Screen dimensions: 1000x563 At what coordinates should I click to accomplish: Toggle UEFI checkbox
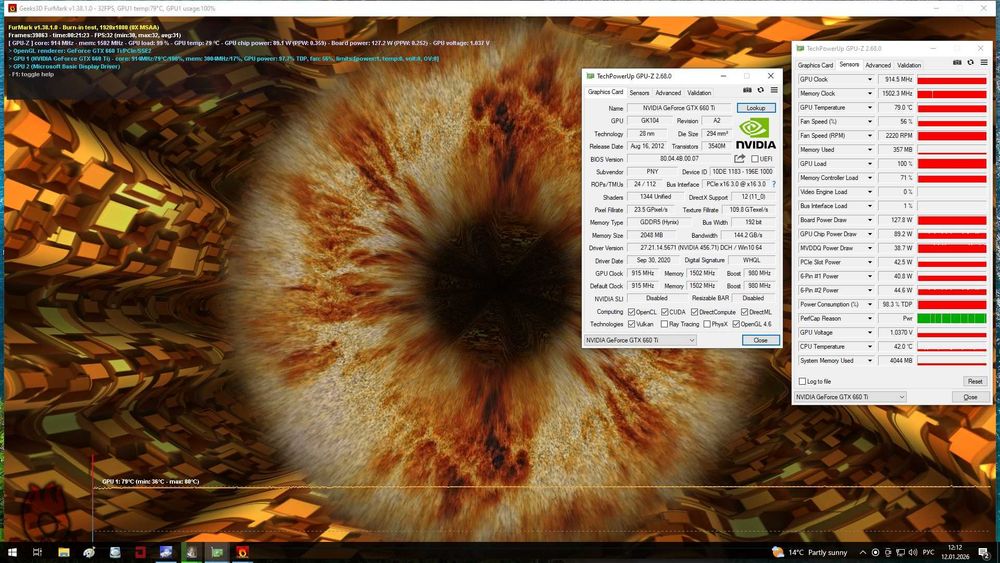(755, 159)
